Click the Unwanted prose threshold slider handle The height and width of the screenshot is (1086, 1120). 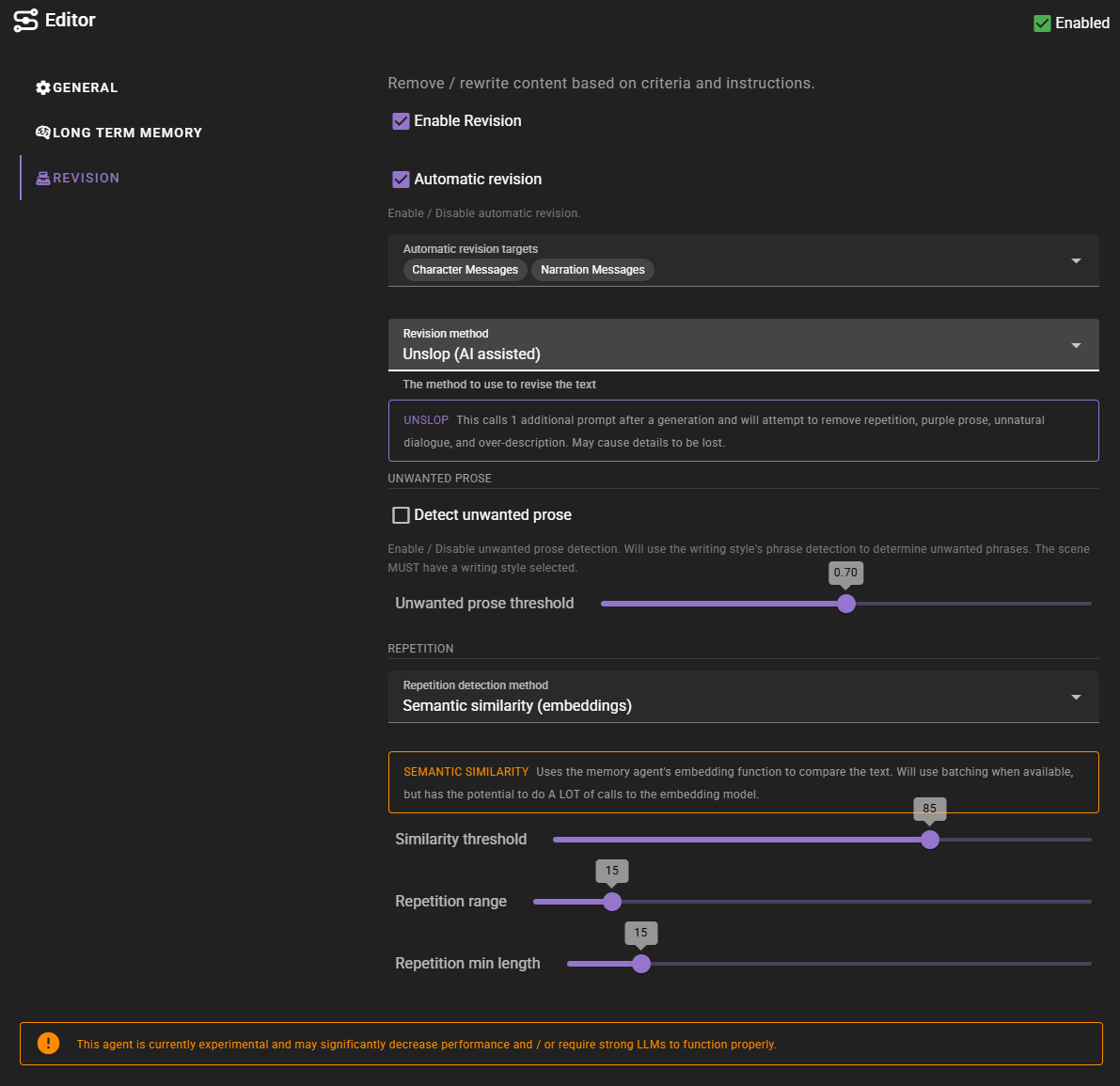click(x=846, y=604)
